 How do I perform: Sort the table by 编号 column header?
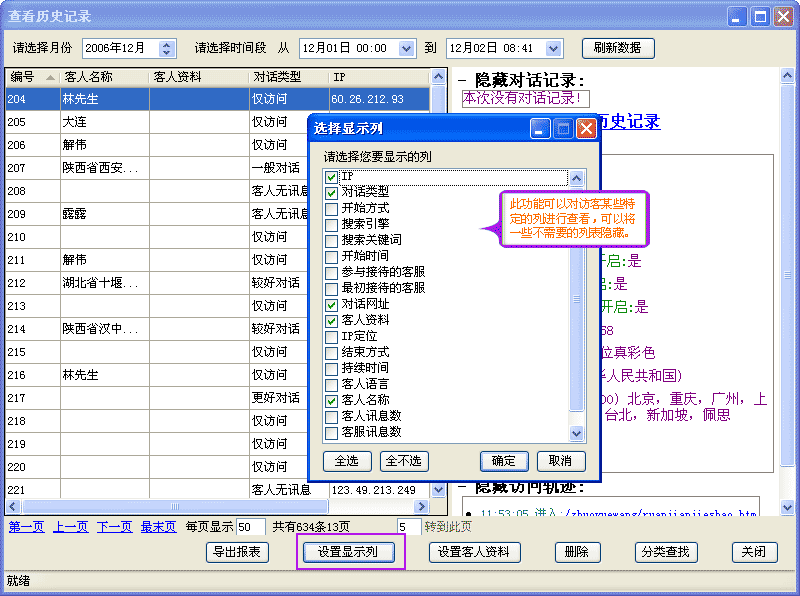coord(30,77)
